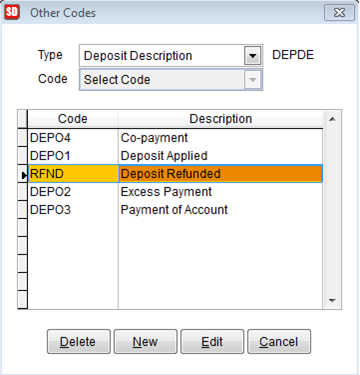Viewport: 360px width, 375px height.
Task: Click the grid scrollbar up arrow
Action: click(332, 119)
